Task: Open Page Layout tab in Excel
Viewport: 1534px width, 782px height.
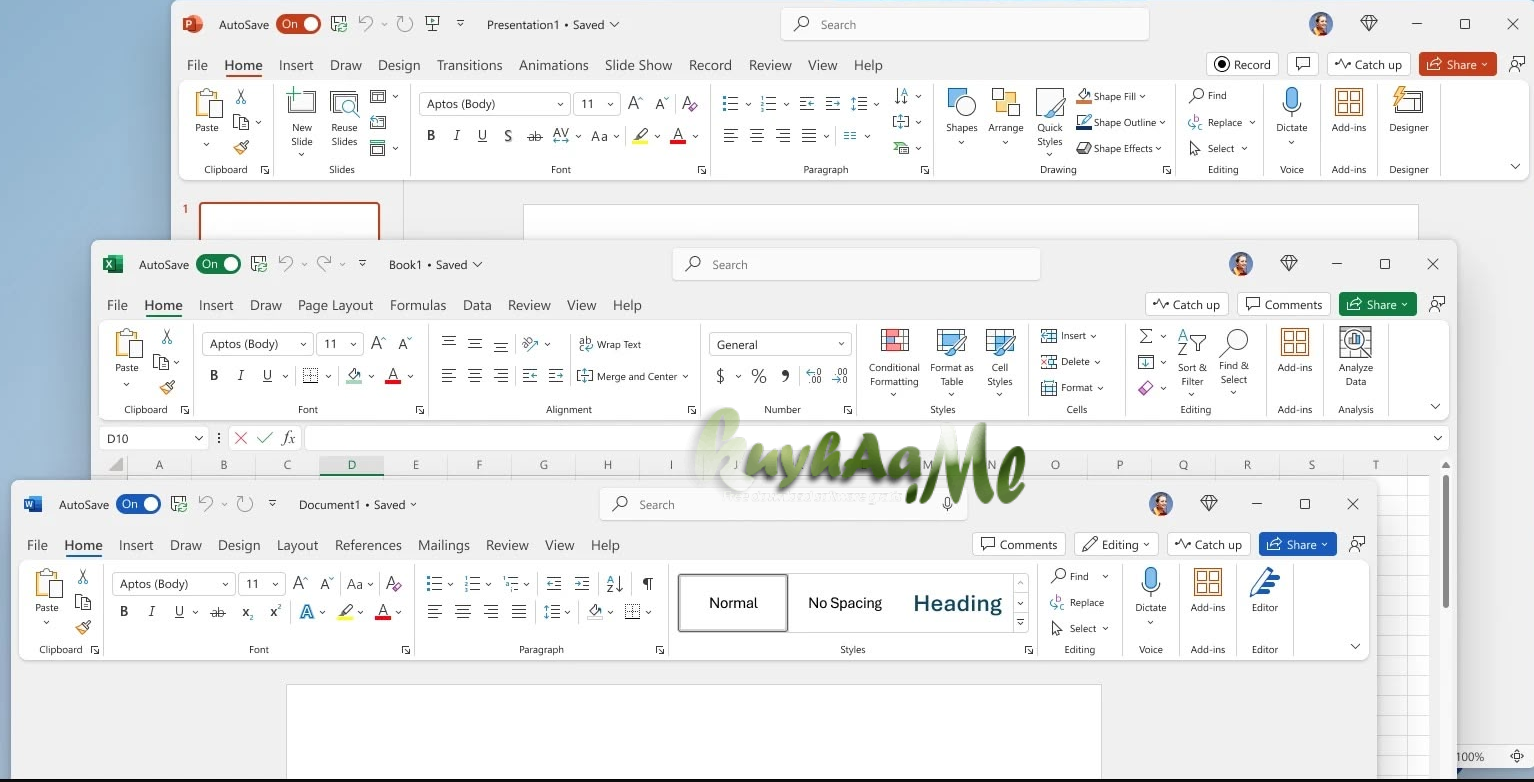Action: pos(335,305)
